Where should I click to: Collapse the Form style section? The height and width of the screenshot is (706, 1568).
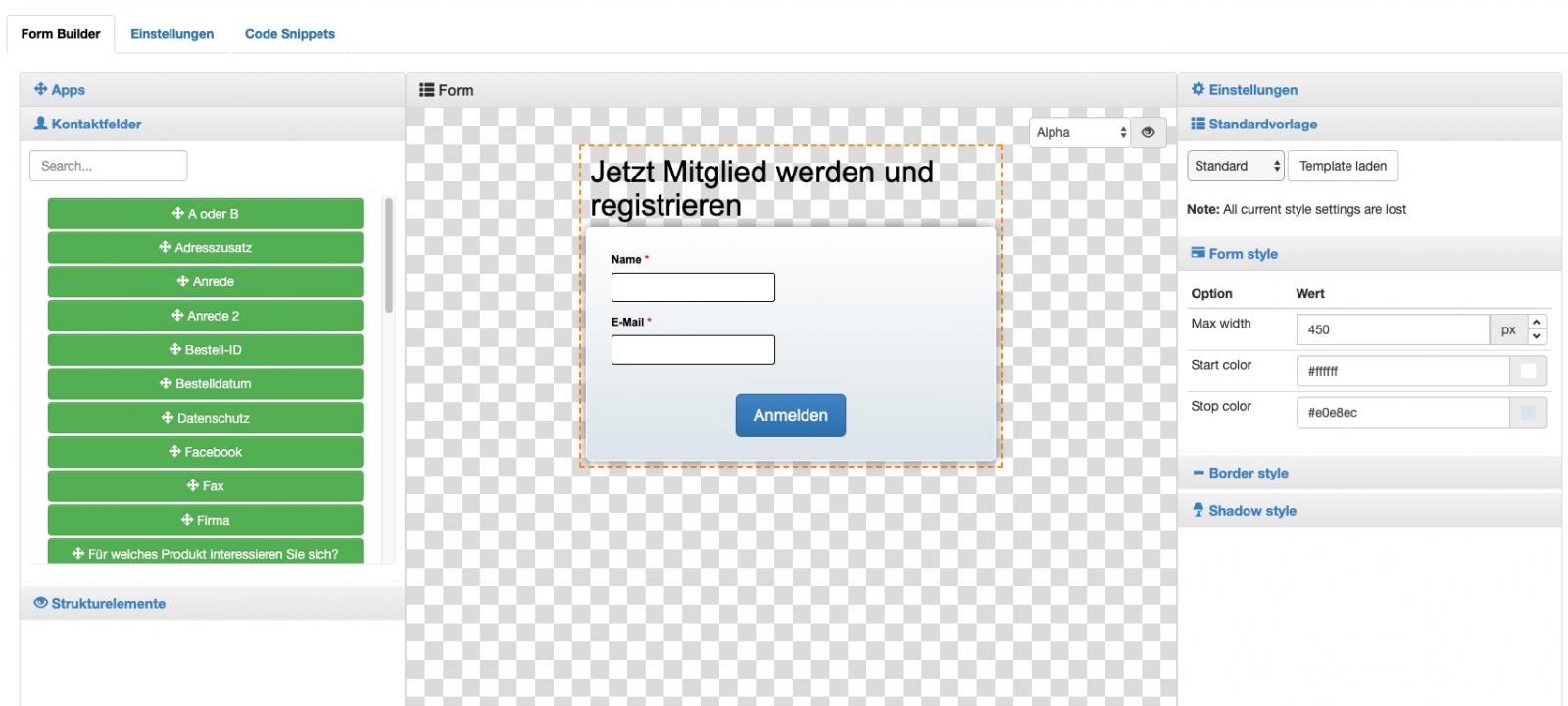pyautogui.click(x=1369, y=253)
